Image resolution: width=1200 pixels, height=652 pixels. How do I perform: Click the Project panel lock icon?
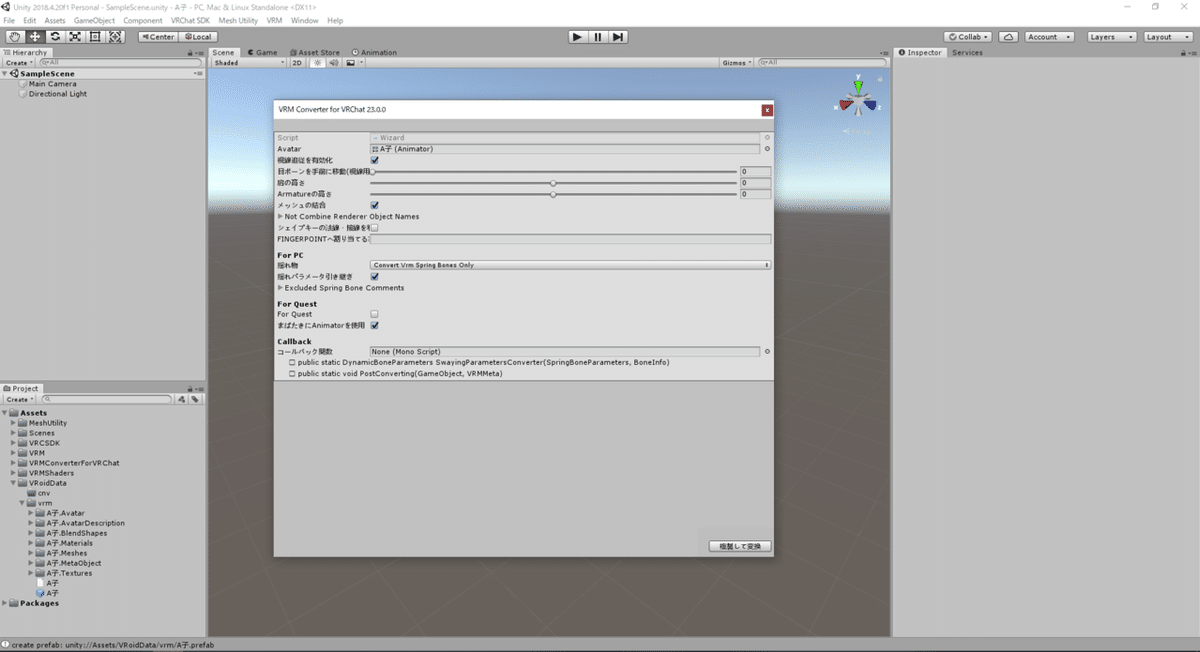coord(189,388)
